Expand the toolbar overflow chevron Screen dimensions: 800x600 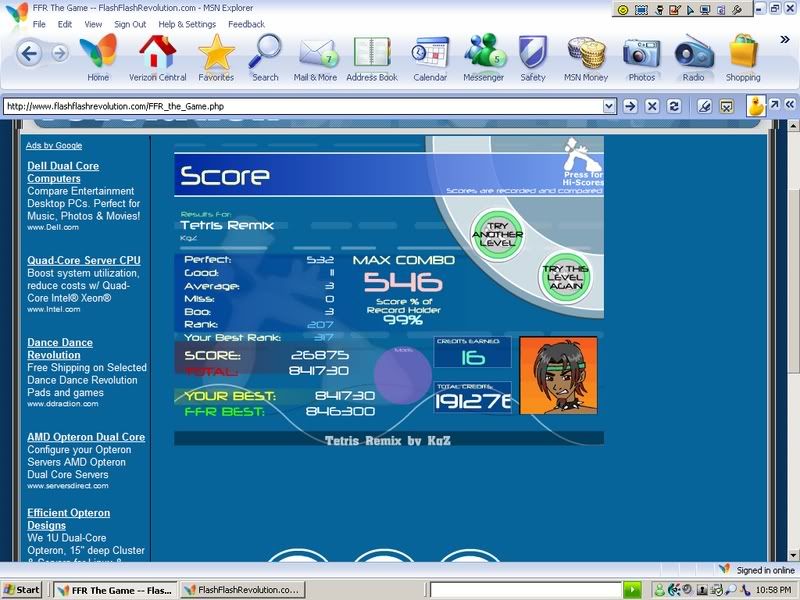click(785, 40)
